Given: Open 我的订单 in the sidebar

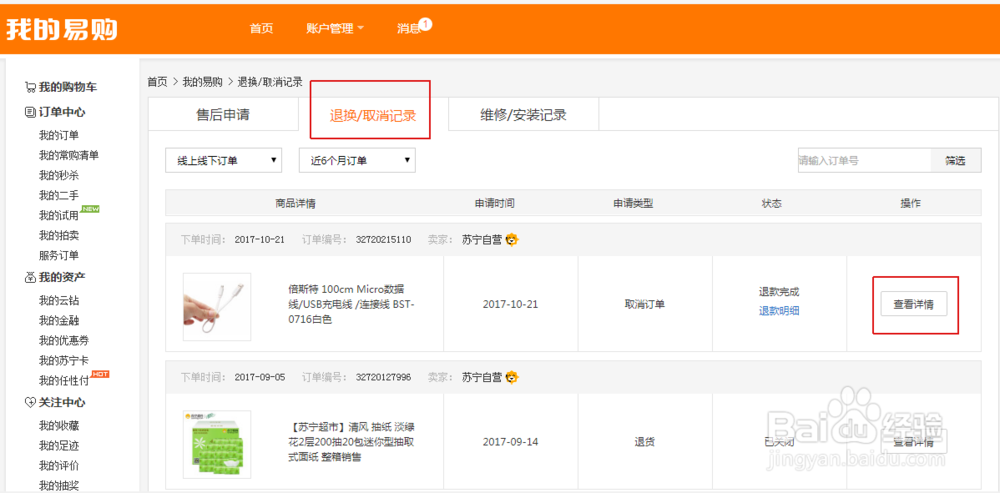Looking at the screenshot, I should [59, 135].
